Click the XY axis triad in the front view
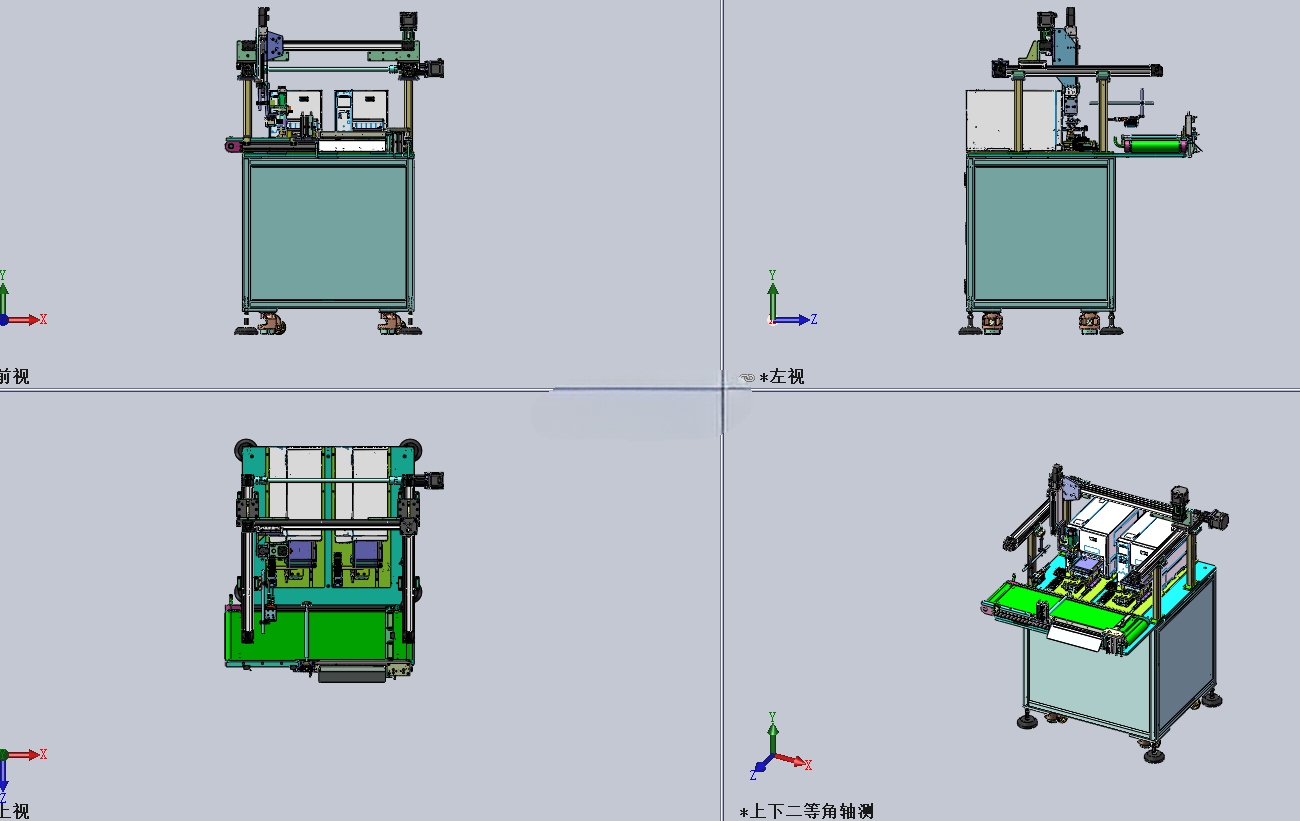Viewport: 1300px width, 821px height. click(x=22, y=298)
